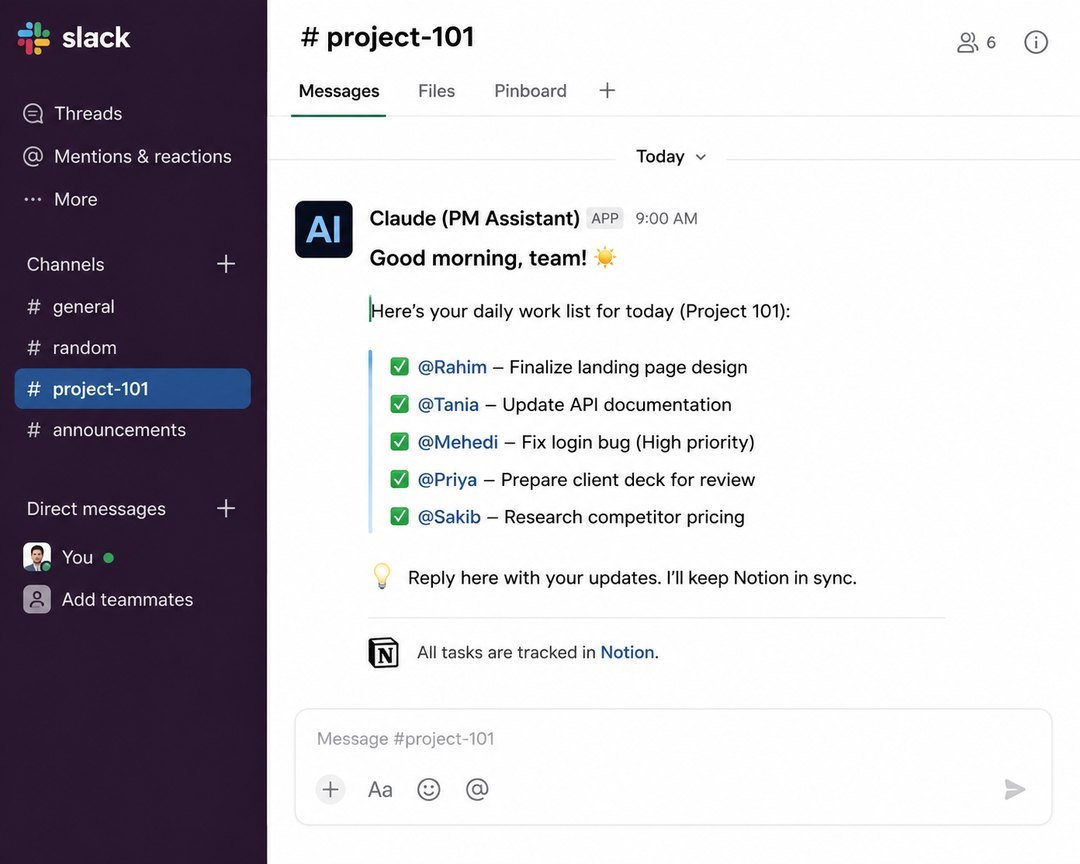Viewport: 1080px width, 864px height.
Task: Click the Direct messages section header
Action: (96, 509)
